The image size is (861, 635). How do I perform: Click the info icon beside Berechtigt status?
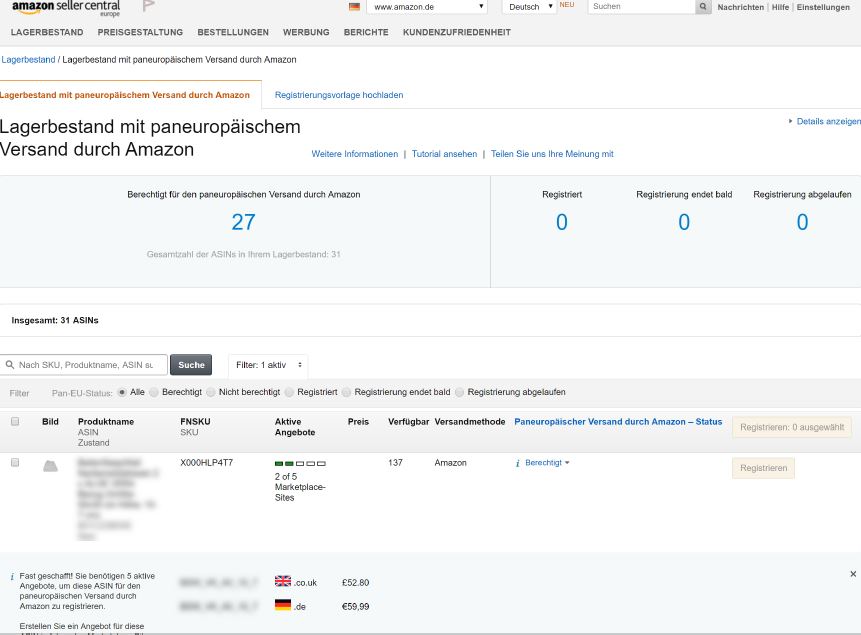click(517, 463)
